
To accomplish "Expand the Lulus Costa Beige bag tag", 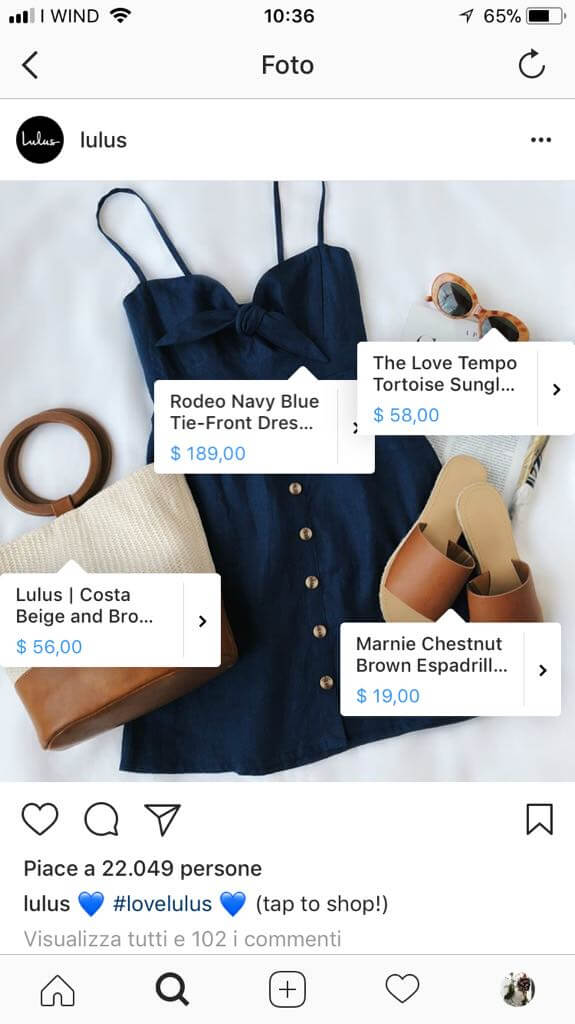I will 110,620.
